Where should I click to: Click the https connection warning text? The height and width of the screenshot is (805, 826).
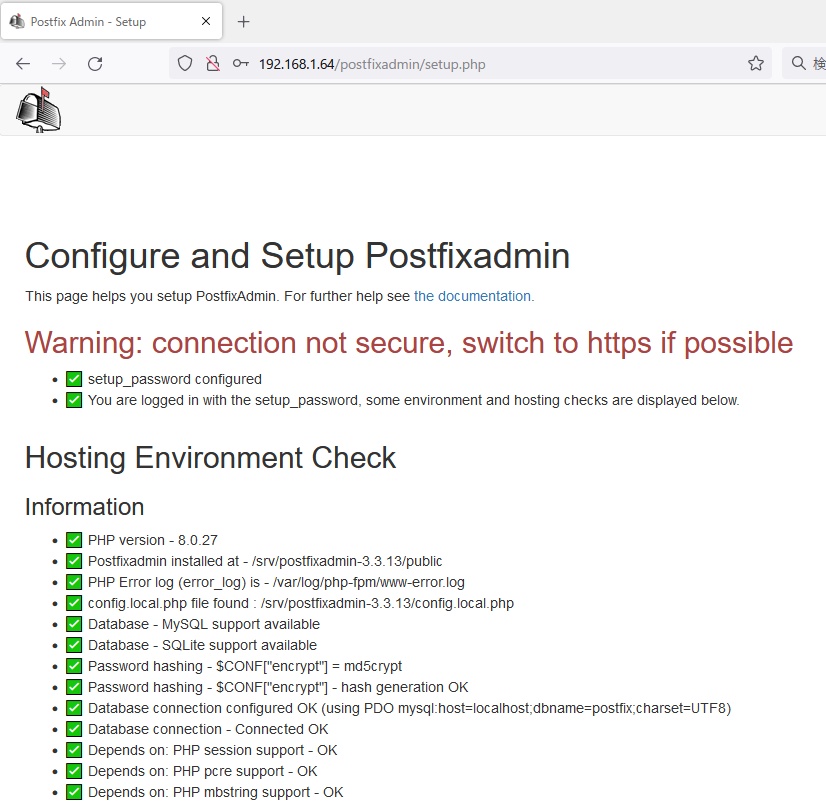[x=409, y=343]
